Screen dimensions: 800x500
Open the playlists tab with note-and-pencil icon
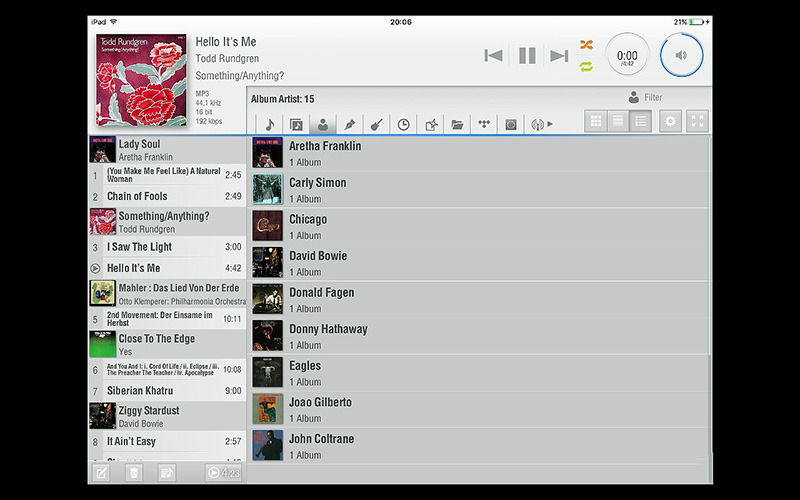tap(431, 124)
